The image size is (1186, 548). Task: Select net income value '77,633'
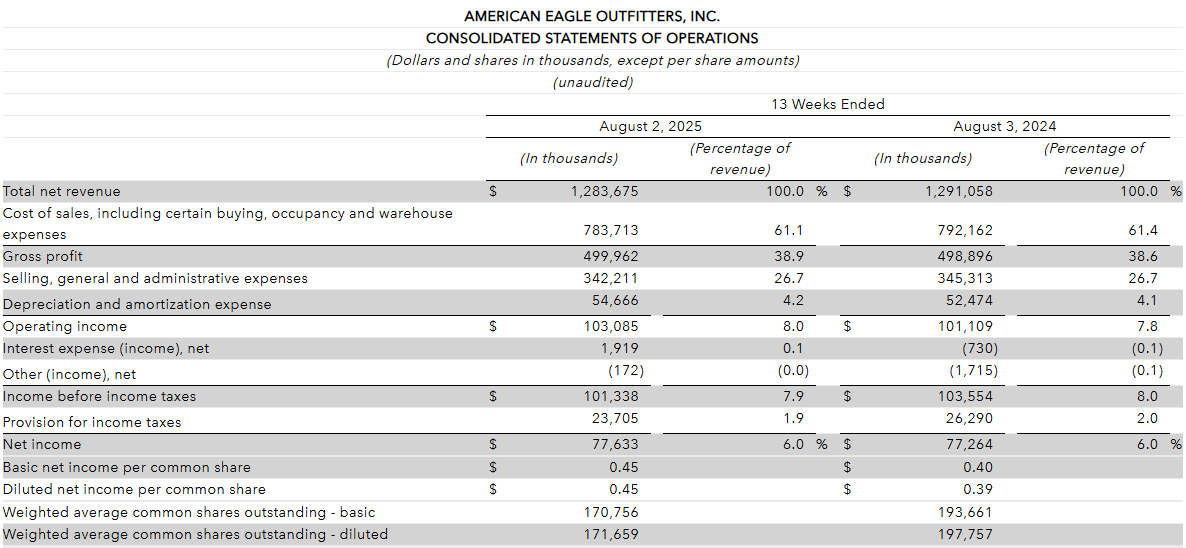[615, 444]
